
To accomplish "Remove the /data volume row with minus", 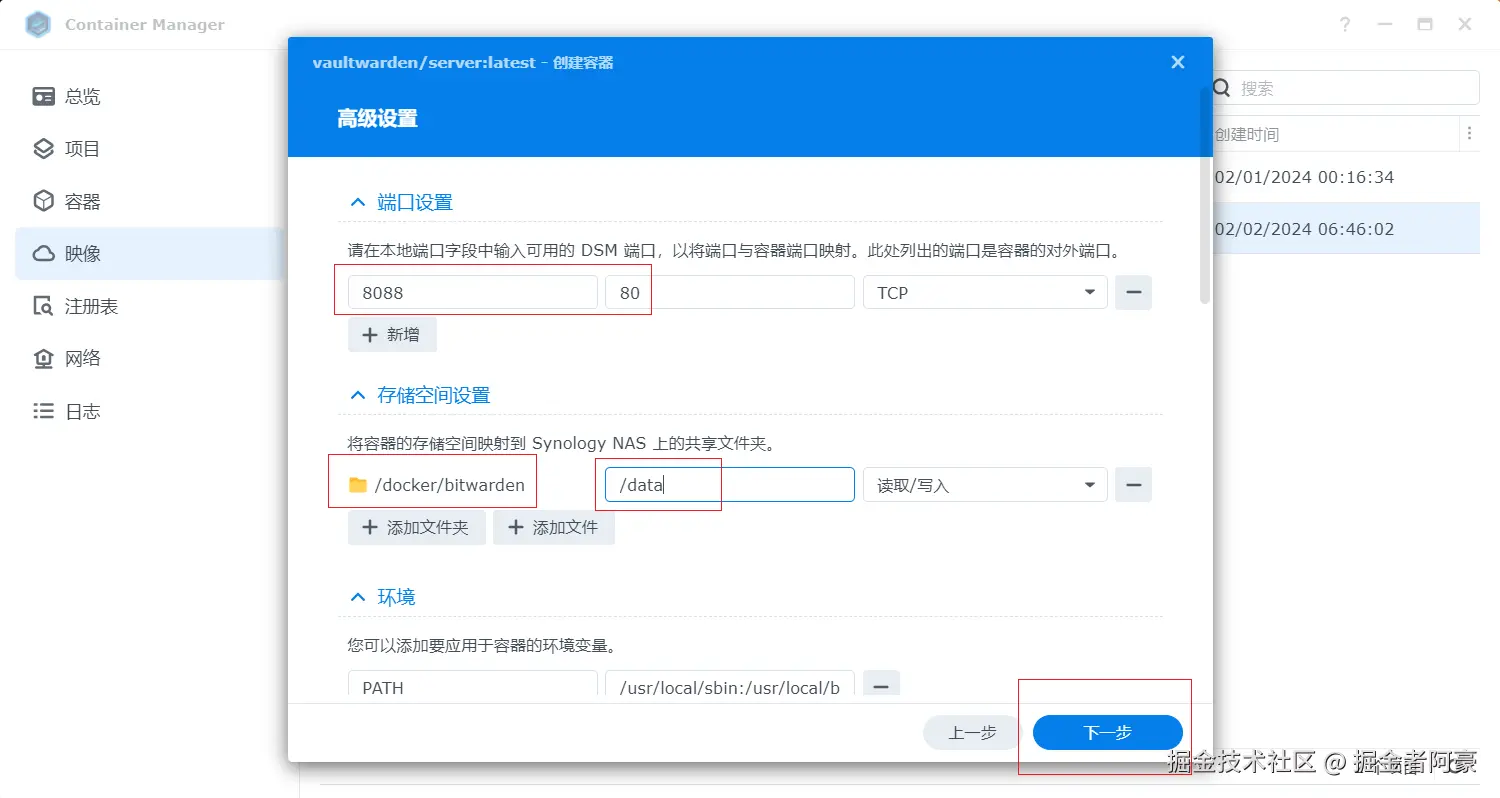I will [1133, 485].
